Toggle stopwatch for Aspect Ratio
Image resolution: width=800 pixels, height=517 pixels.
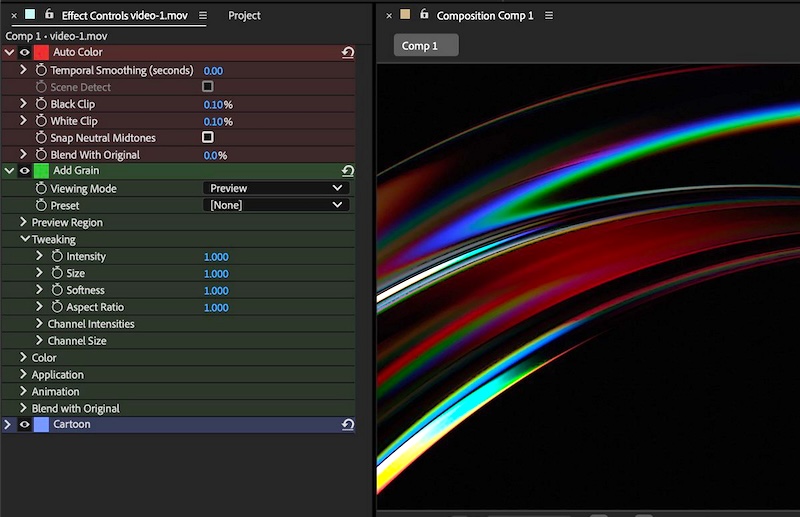coord(57,307)
